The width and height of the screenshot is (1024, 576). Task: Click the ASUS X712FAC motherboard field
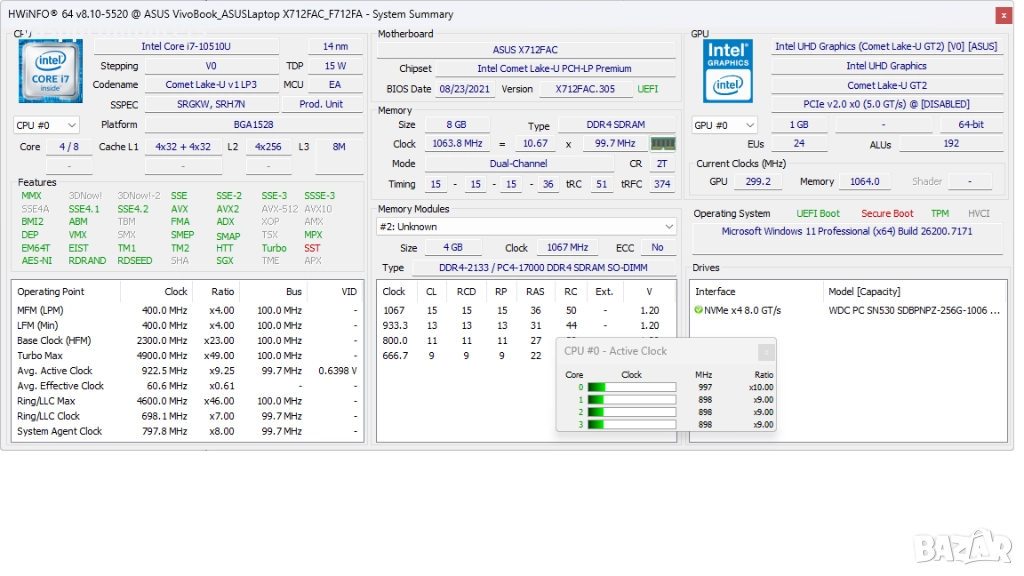[525, 50]
